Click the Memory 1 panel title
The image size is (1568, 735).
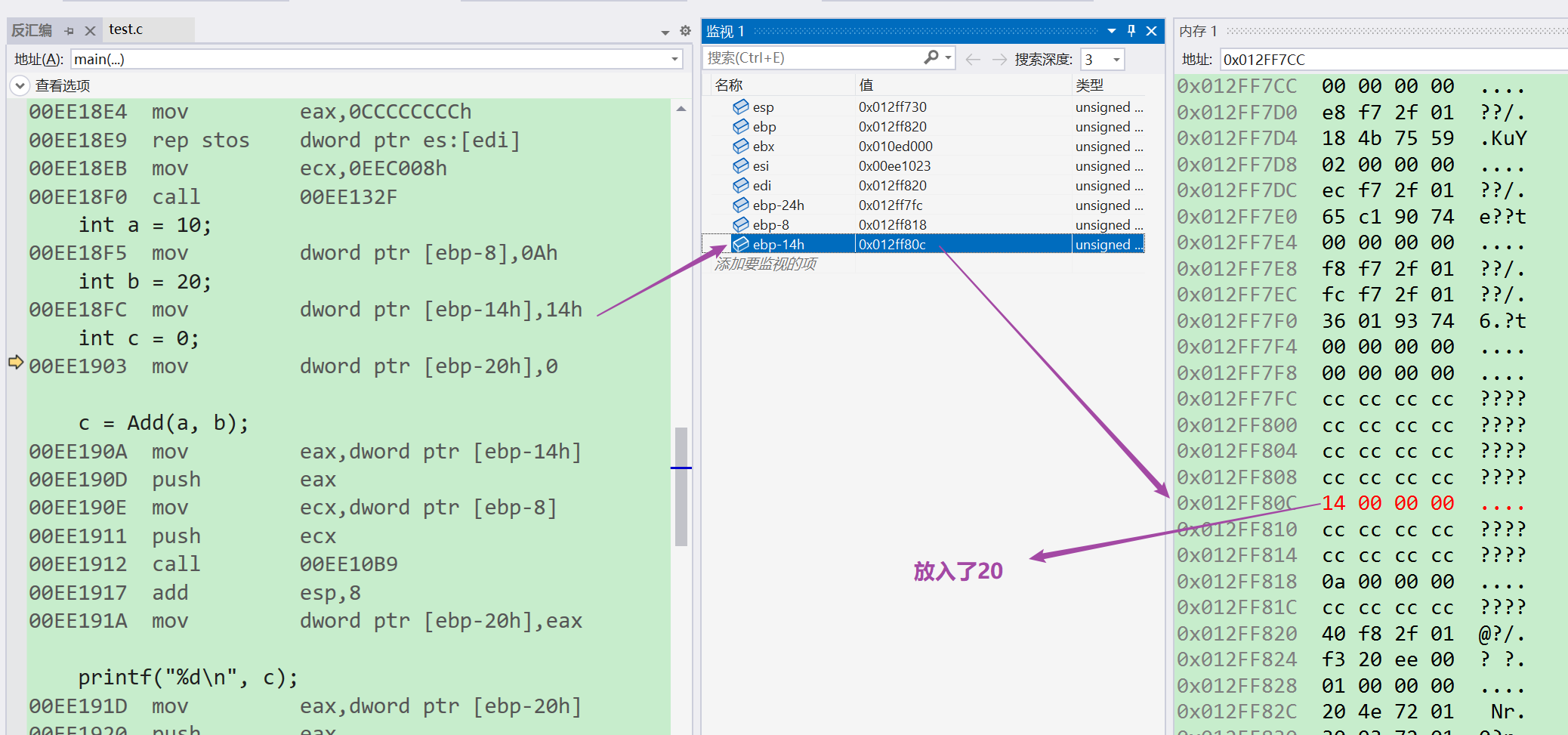click(1198, 31)
